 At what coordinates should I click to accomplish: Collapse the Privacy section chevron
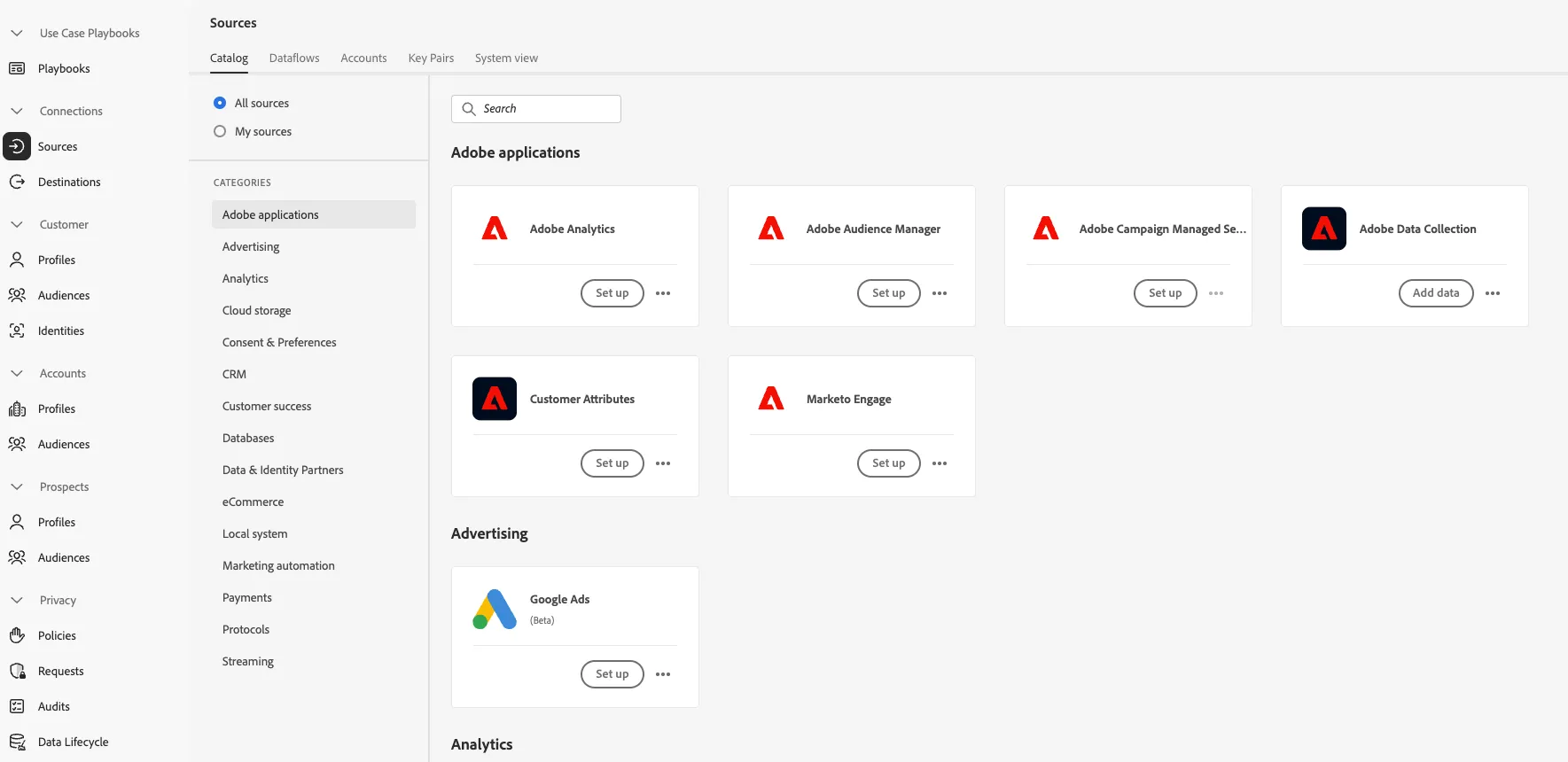click(17, 600)
